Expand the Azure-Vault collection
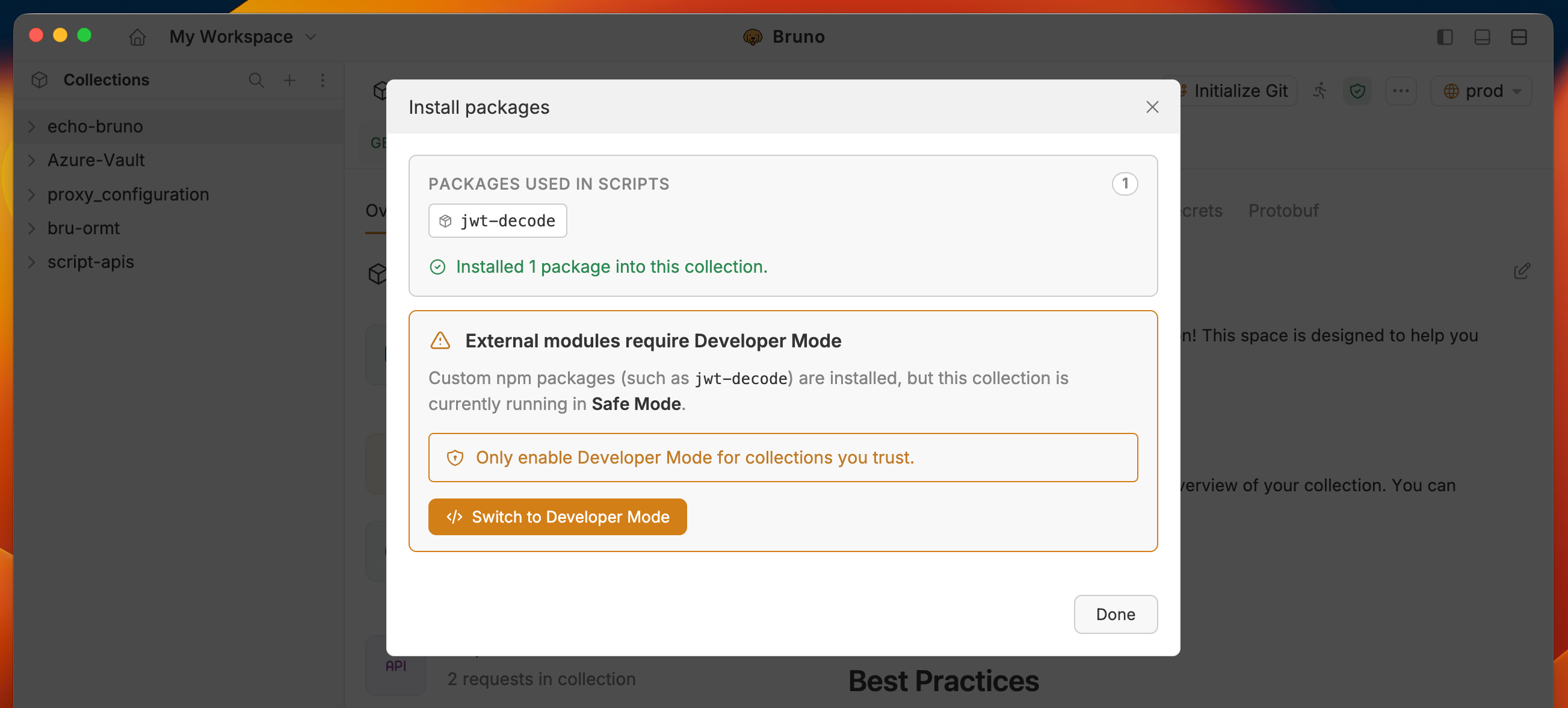 [x=32, y=160]
